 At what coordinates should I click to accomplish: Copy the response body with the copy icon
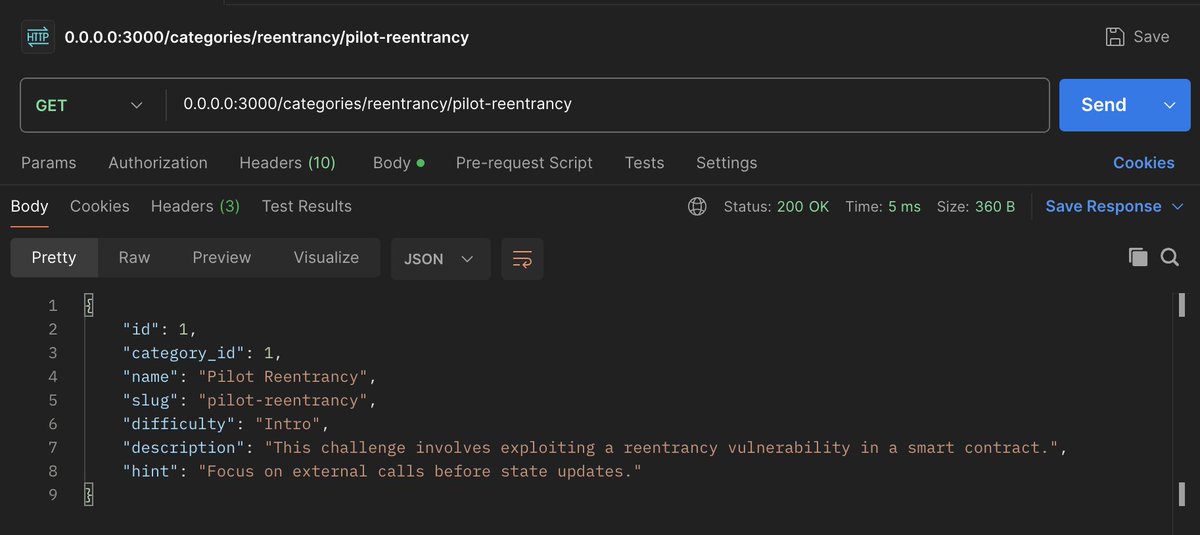point(1138,257)
